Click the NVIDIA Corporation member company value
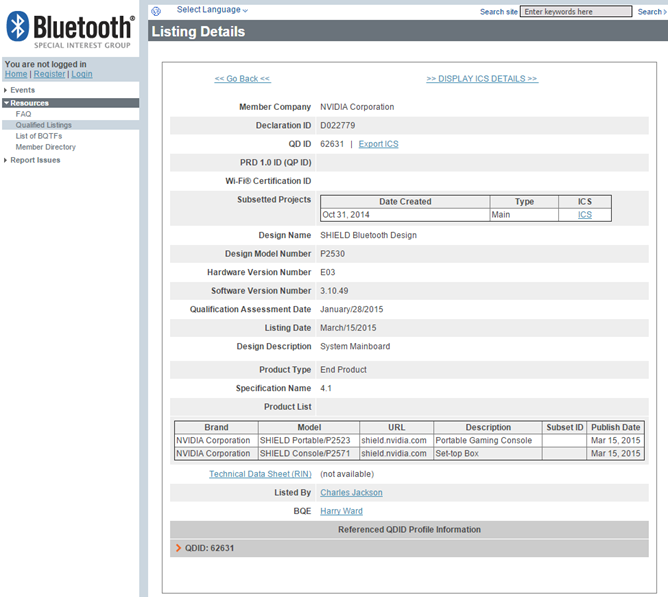668x597 pixels. [357, 107]
